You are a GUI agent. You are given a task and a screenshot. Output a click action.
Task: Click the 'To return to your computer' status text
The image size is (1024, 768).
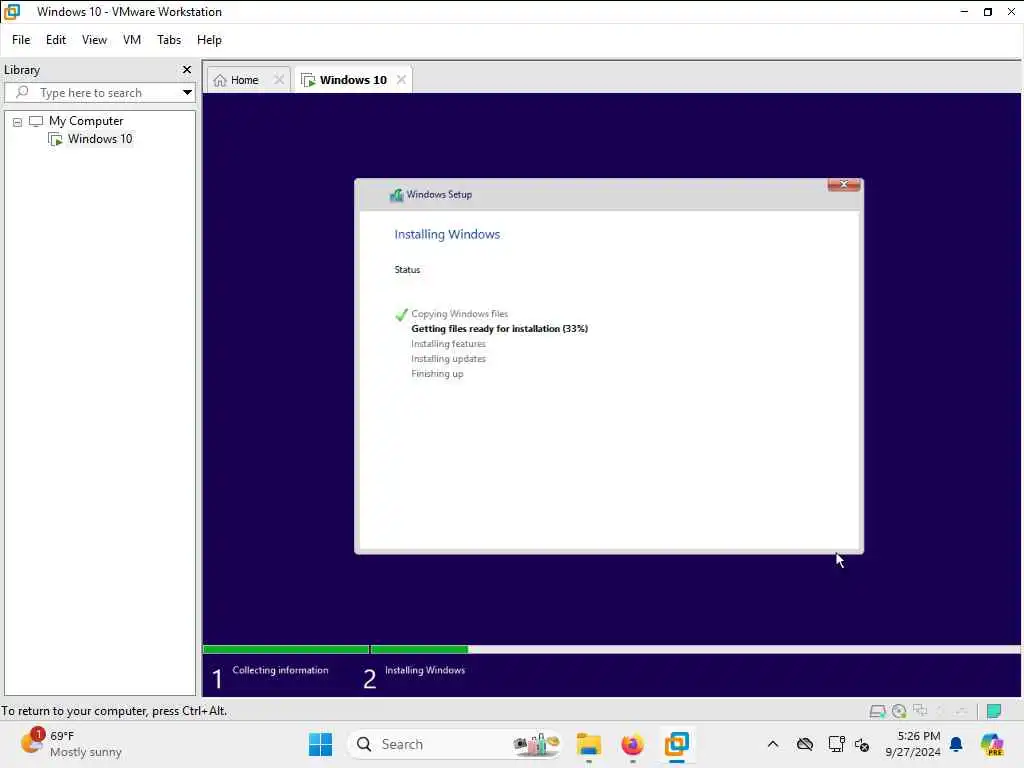[114, 711]
